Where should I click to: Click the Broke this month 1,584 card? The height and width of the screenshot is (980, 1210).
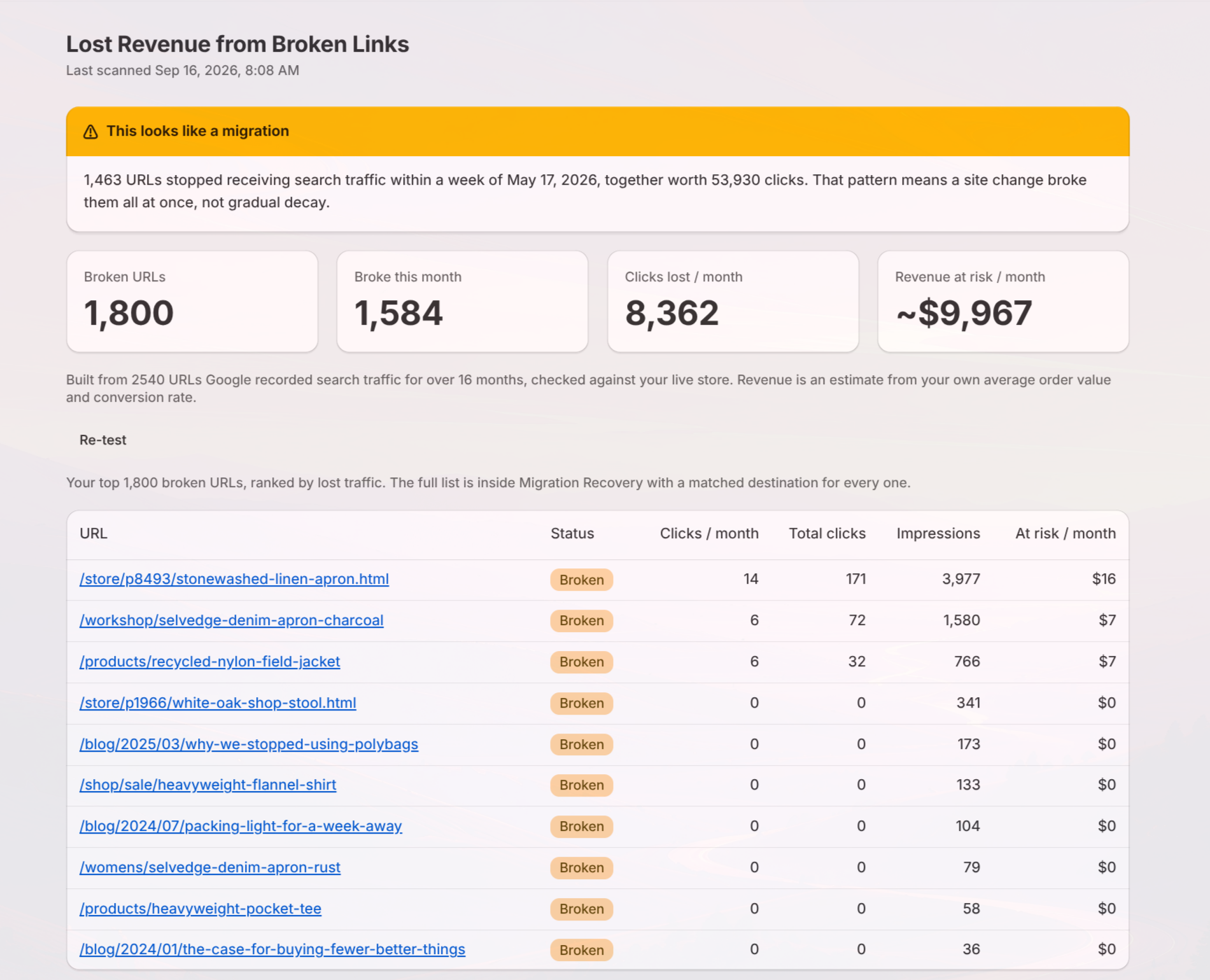pos(463,302)
